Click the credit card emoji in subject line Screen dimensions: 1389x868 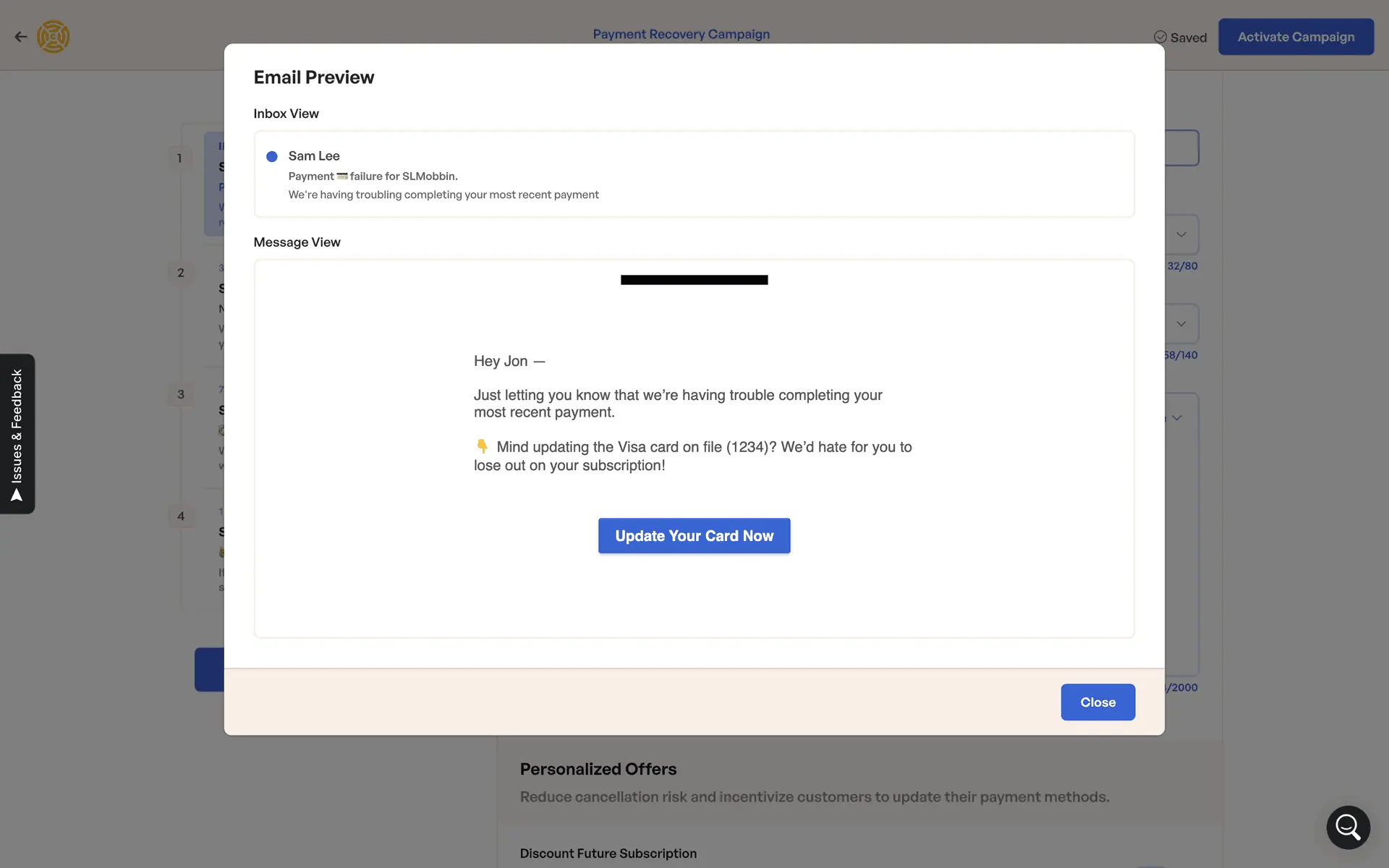coord(342,176)
